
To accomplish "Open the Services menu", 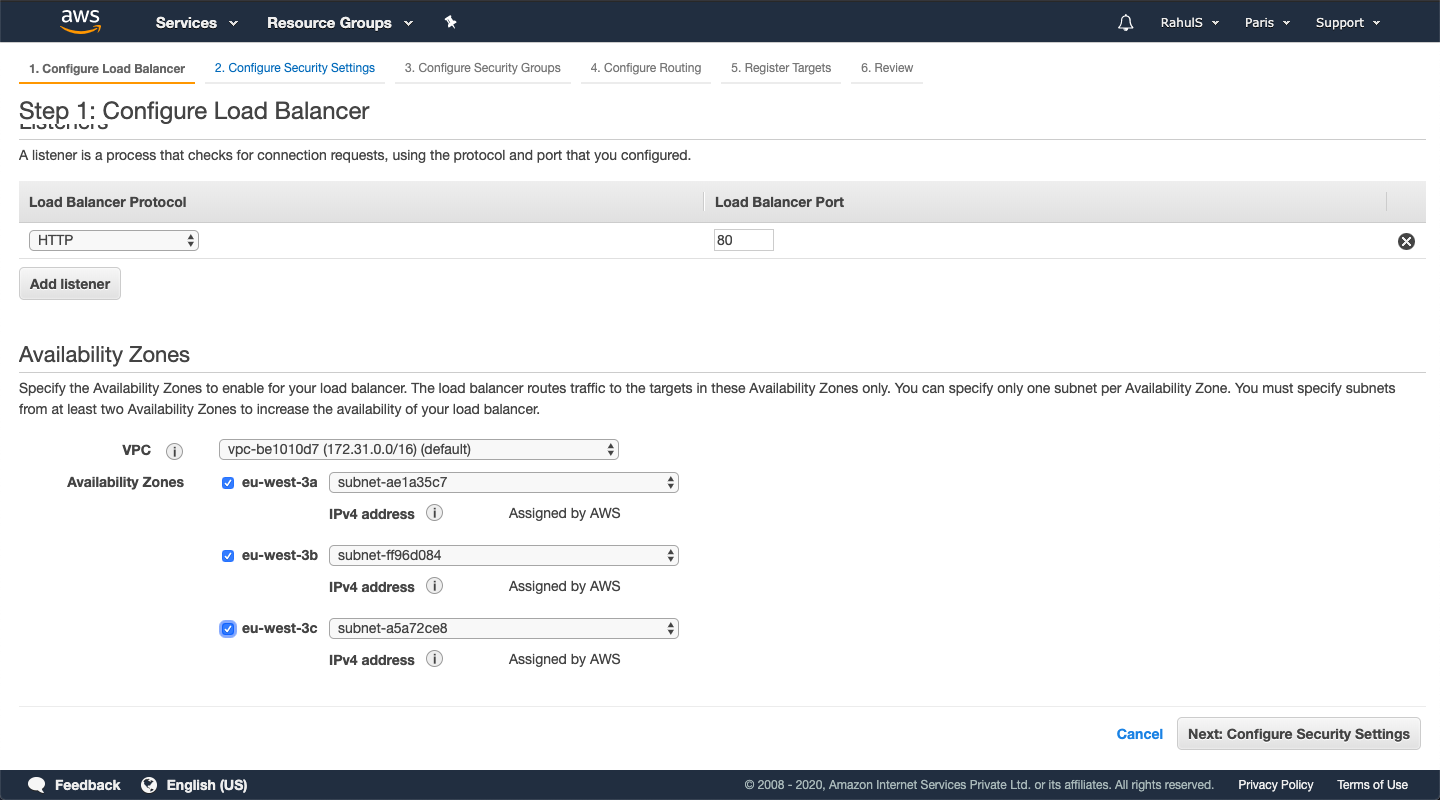I will (x=197, y=23).
